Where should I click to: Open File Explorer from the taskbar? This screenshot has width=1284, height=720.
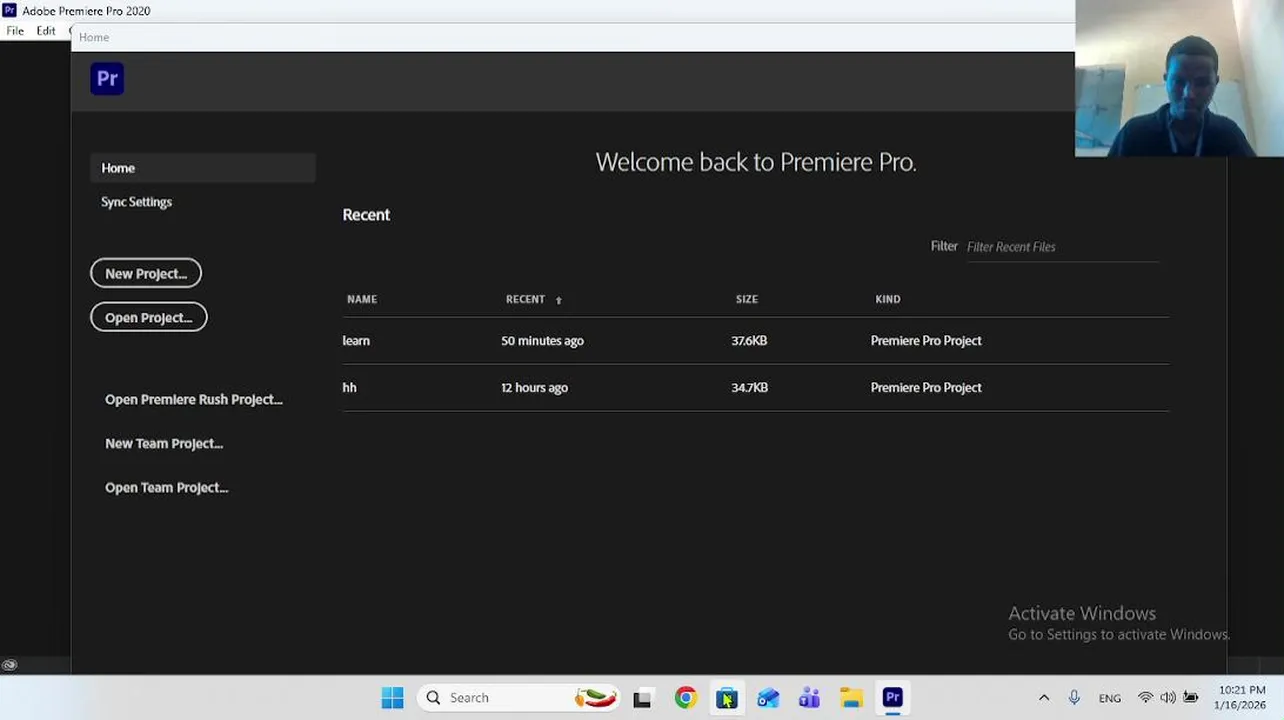(851, 698)
